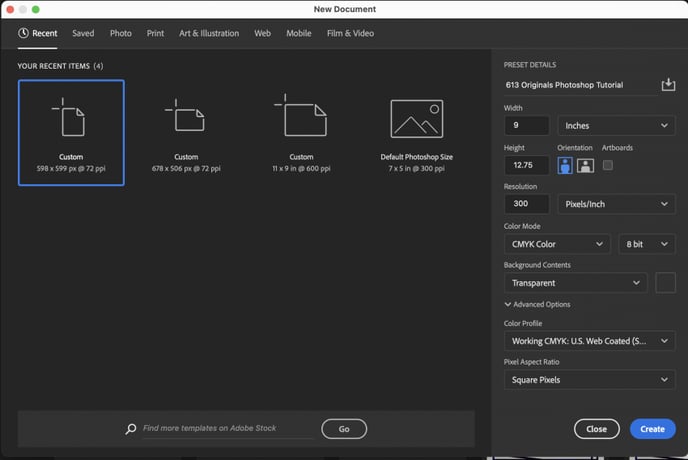Switch to the Photo tab
Image resolution: width=688 pixels, height=460 pixels.
pos(121,33)
